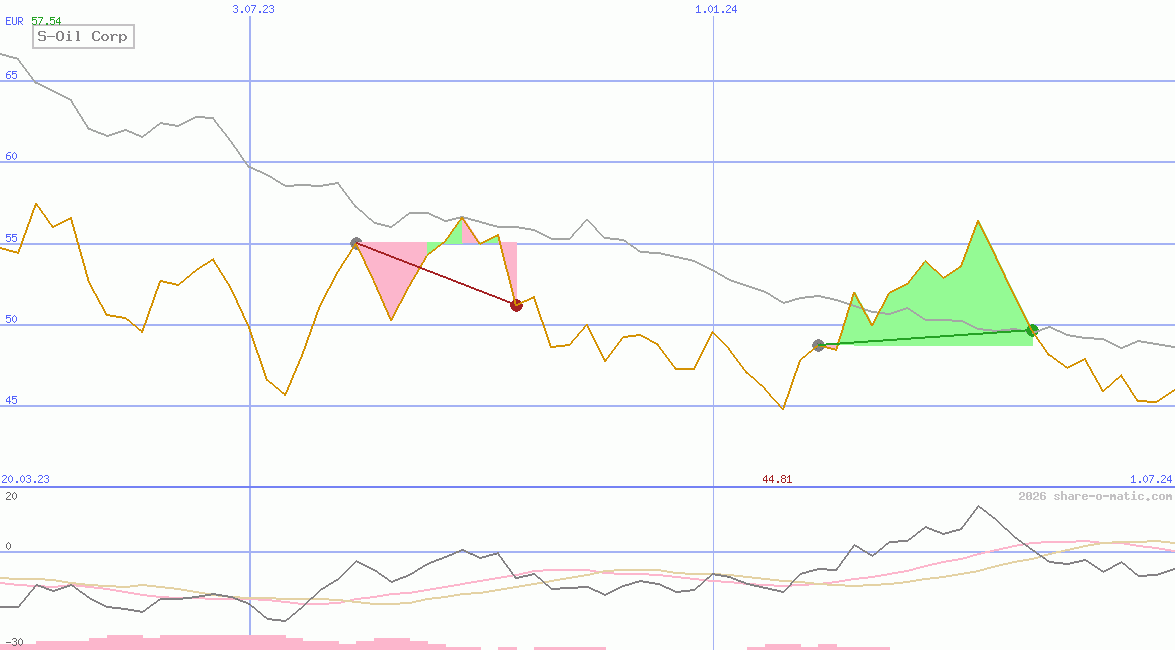Click the 20 oscillator axis label
Screen dimensions: 1175x650
tap(11, 496)
